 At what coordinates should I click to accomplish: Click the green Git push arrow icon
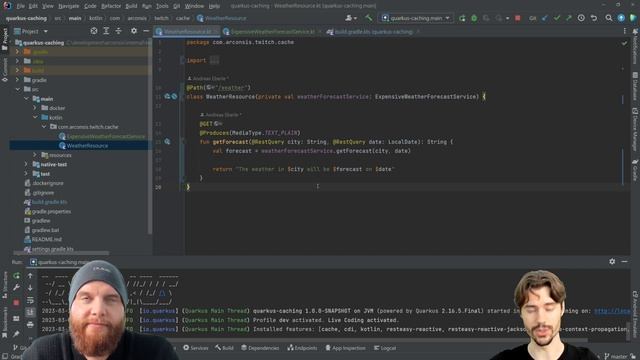569,18
